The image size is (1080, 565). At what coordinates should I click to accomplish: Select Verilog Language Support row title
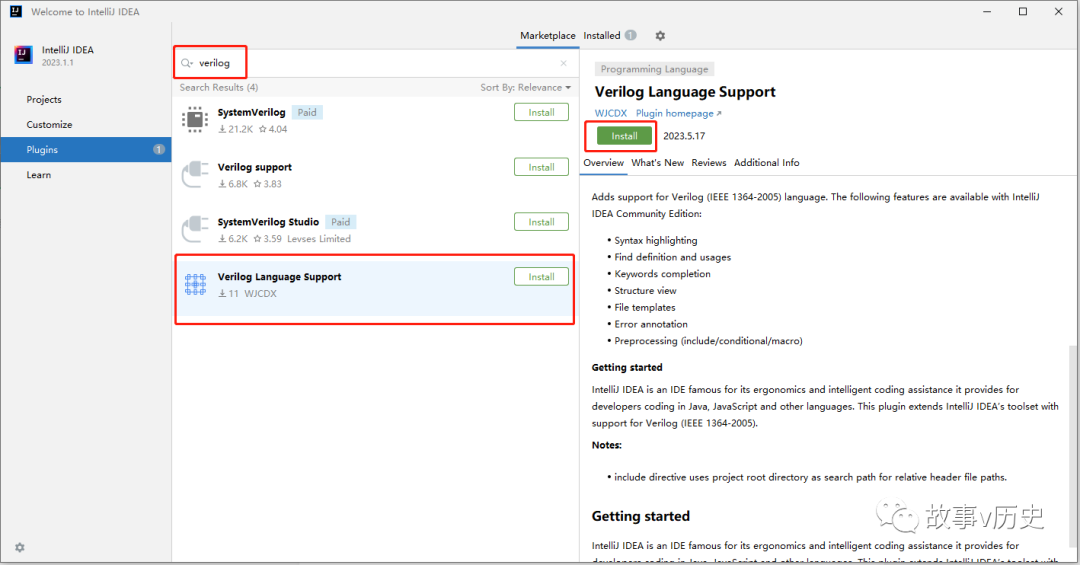[x=280, y=276]
